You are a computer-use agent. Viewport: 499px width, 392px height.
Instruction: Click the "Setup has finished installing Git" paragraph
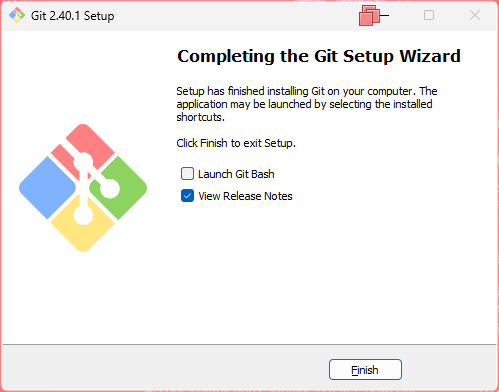click(x=307, y=104)
